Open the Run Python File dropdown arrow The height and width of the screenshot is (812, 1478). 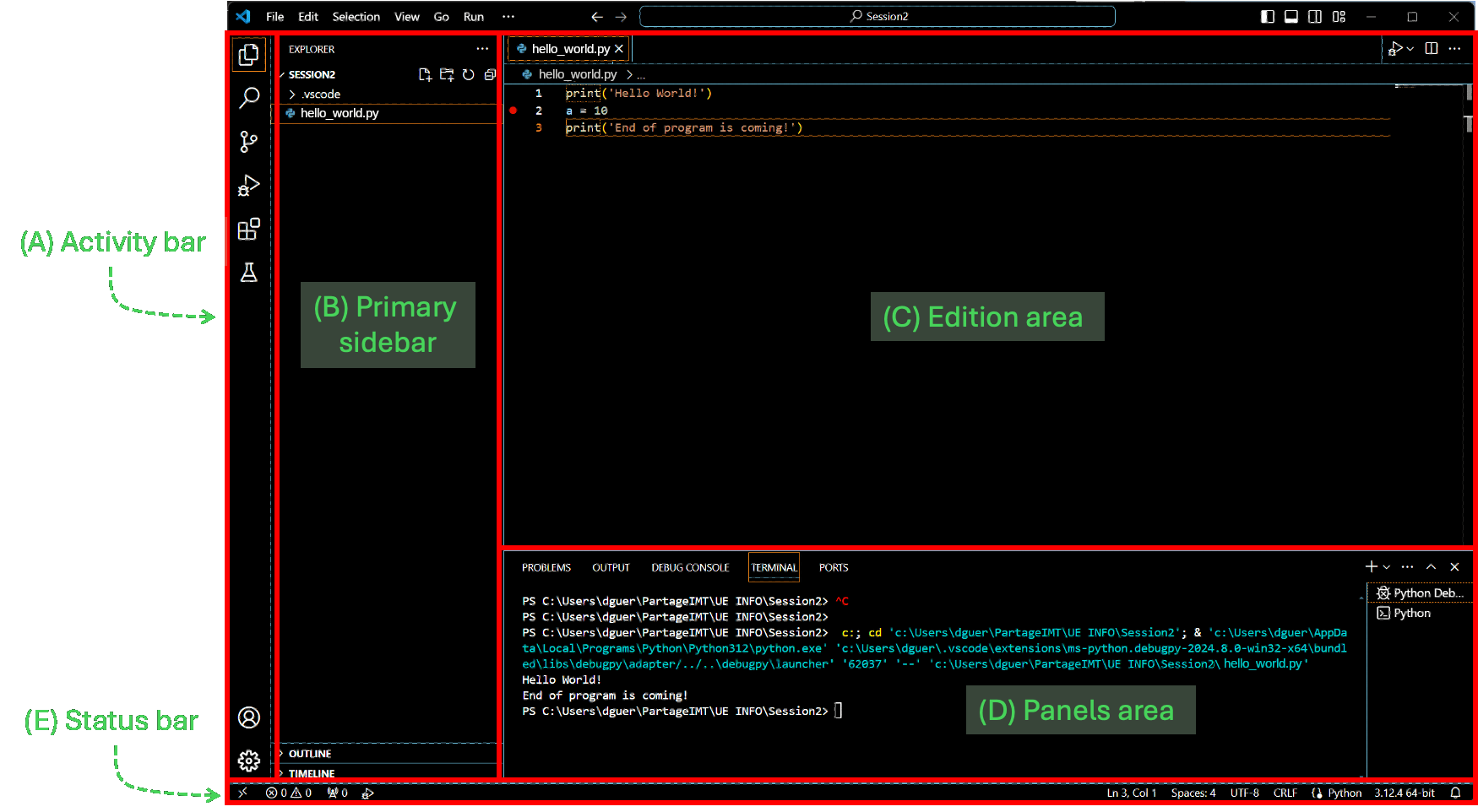(x=1410, y=49)
